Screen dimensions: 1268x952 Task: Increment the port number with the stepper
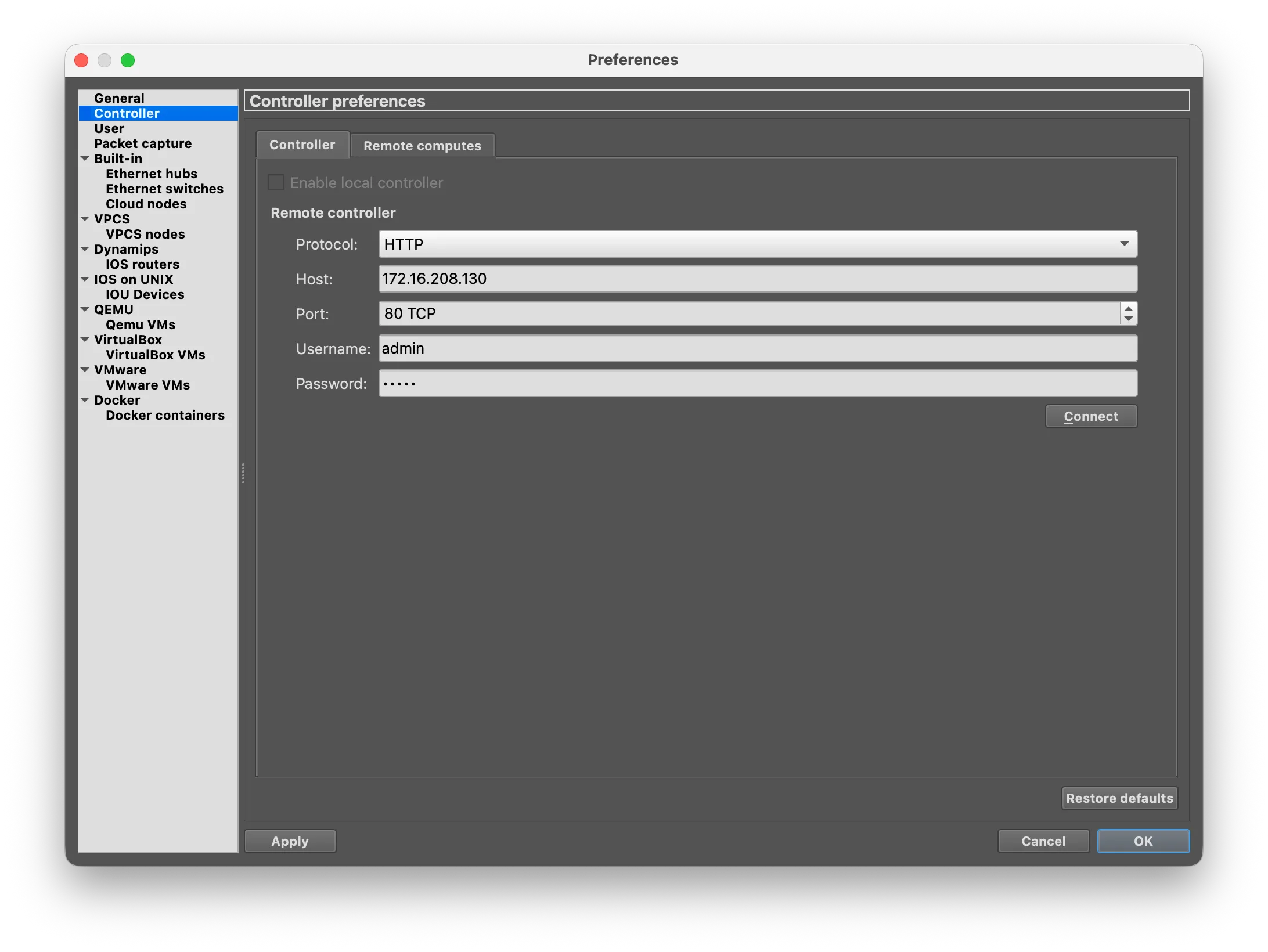pos(1128,309)
